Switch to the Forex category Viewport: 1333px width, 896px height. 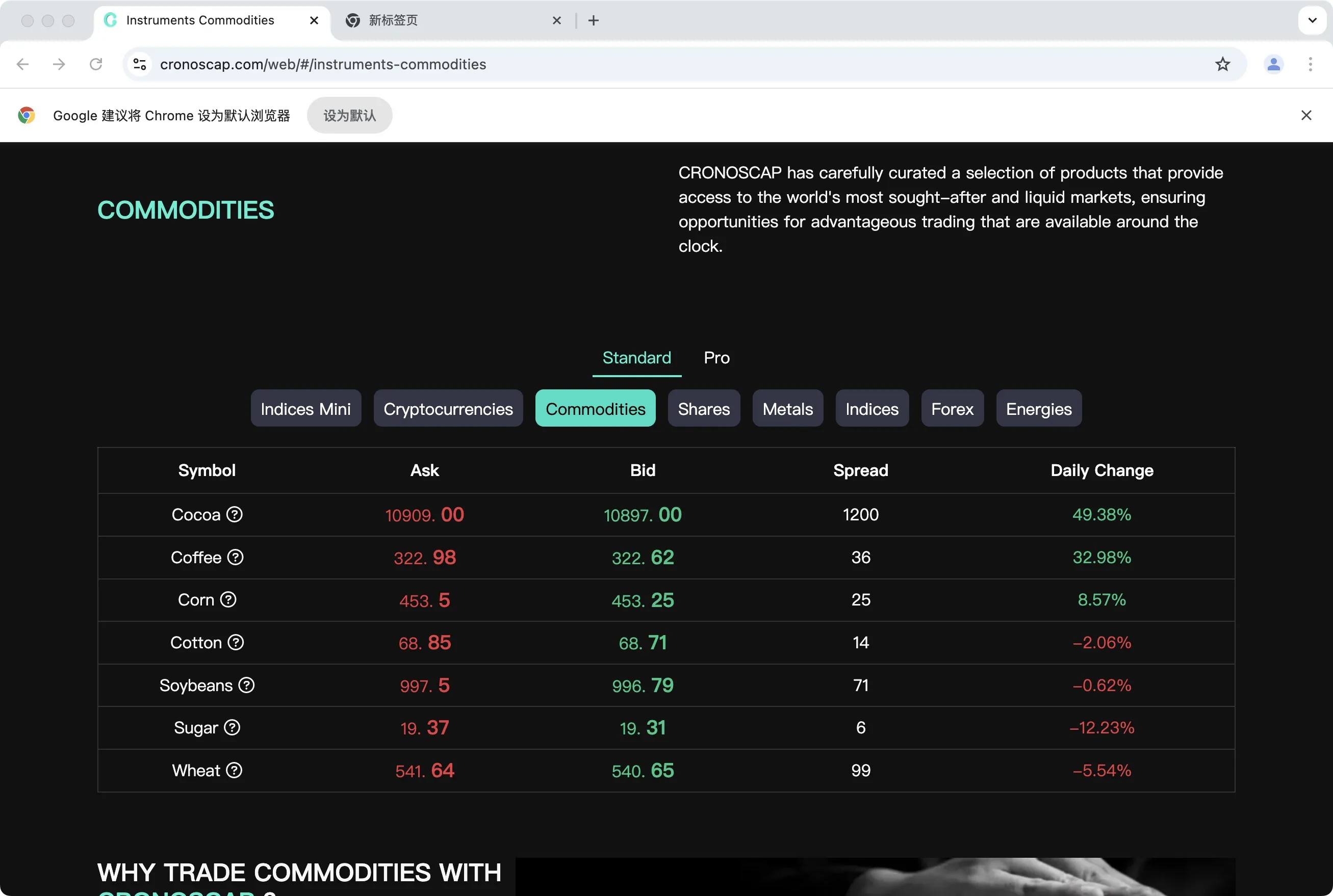click(952, 408)
